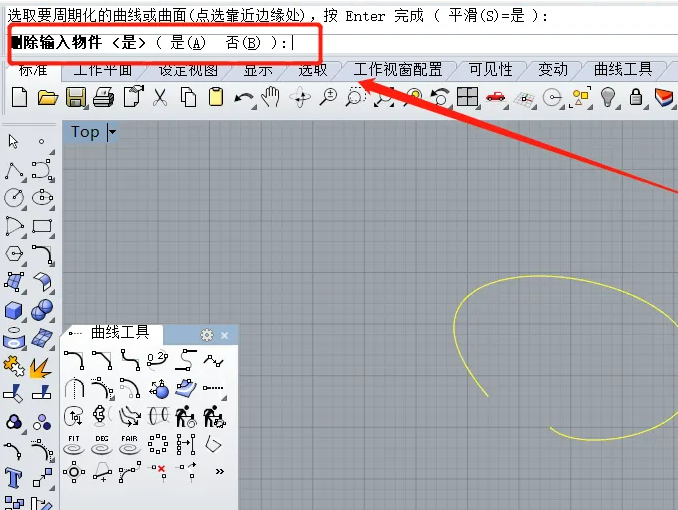Select the box solid tool

point(14,310)
